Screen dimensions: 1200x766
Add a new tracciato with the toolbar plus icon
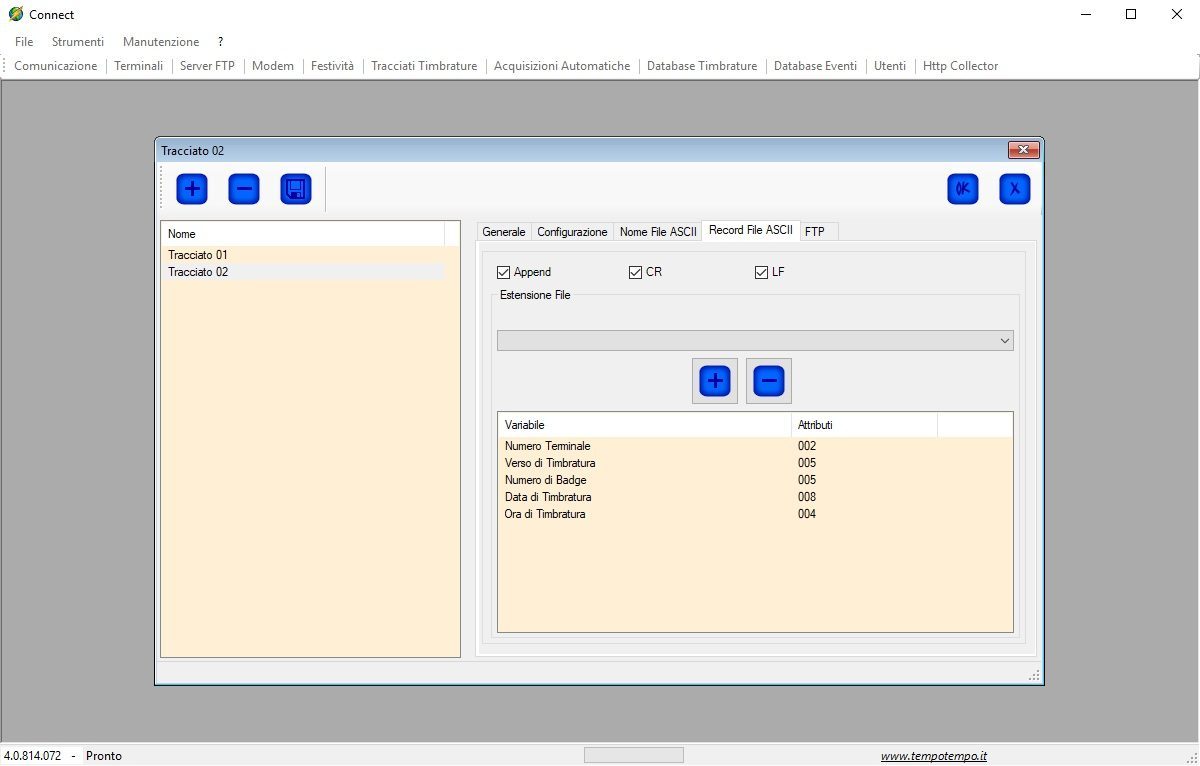[192, 189]
